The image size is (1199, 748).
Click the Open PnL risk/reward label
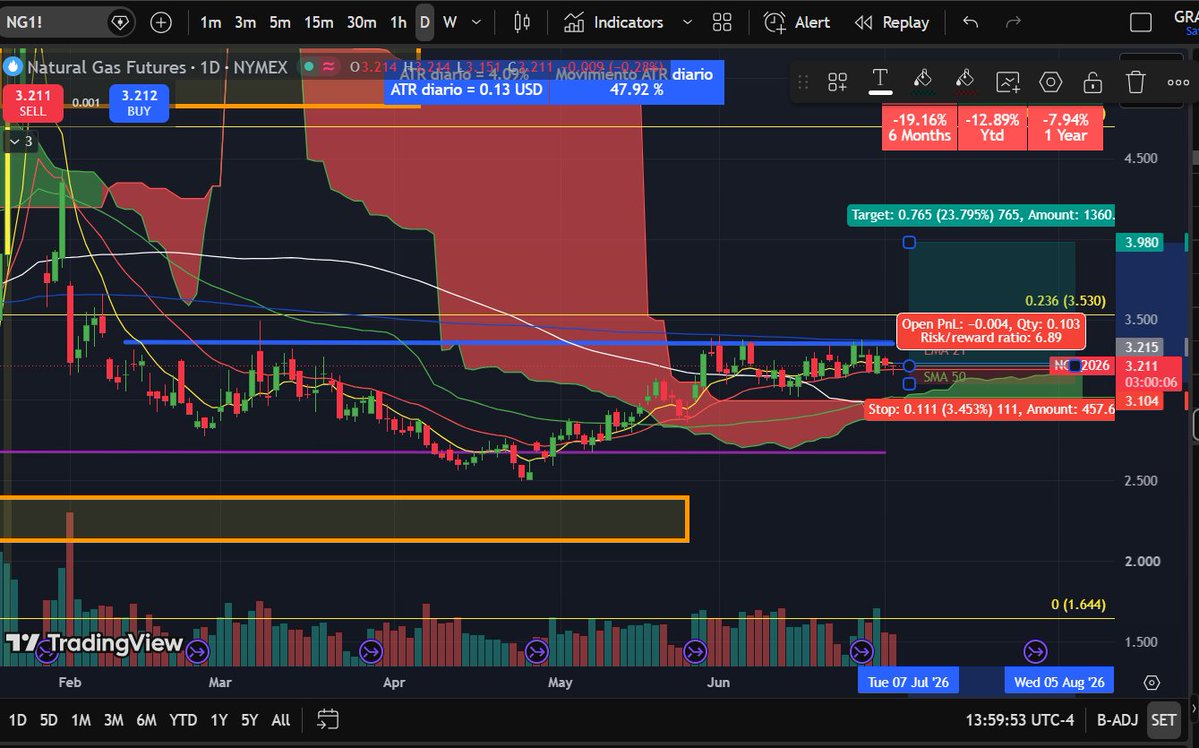[991, 330]
